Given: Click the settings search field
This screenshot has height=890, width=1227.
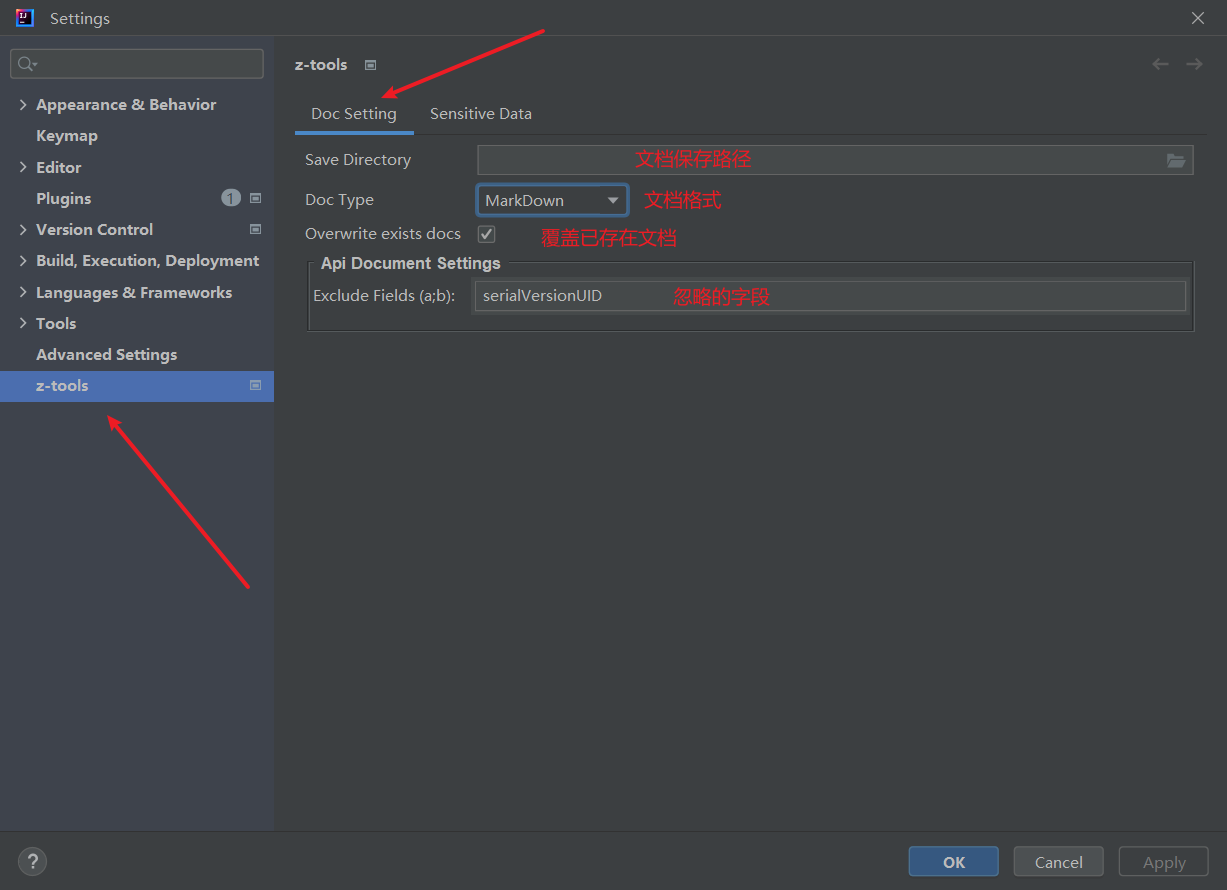Looking at the screenshot, I should coord(137,64).
